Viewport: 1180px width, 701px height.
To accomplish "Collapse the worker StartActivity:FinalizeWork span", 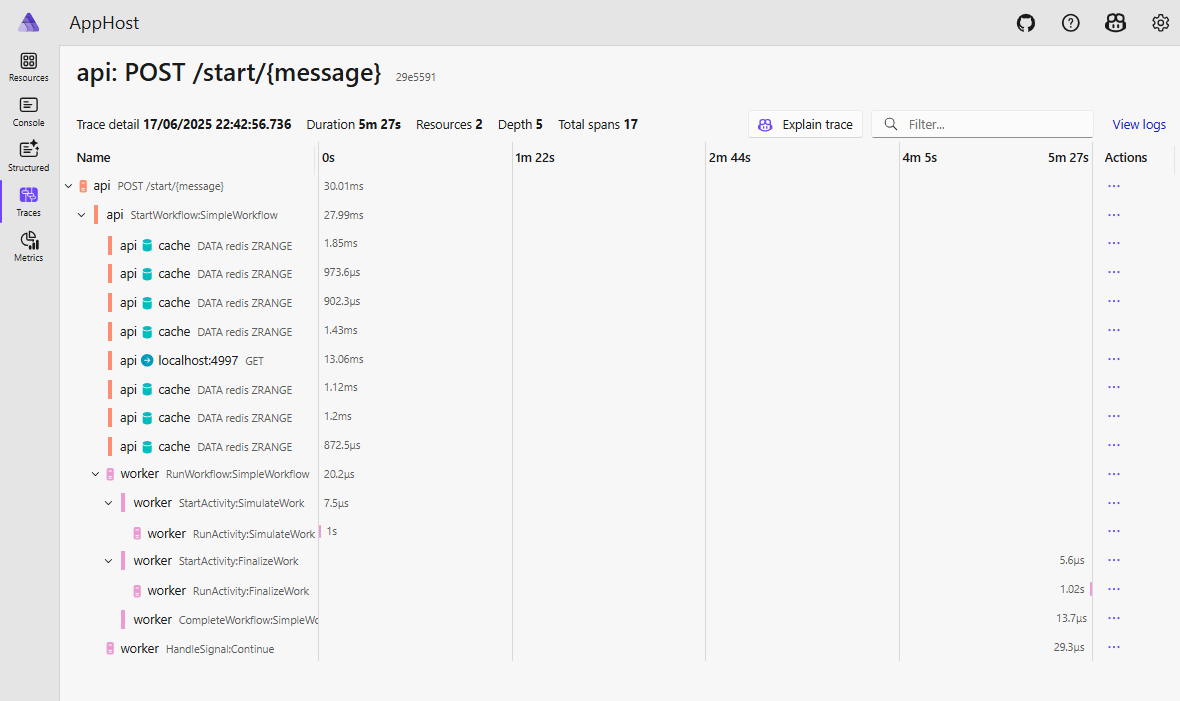I will (x=109, y=561).
